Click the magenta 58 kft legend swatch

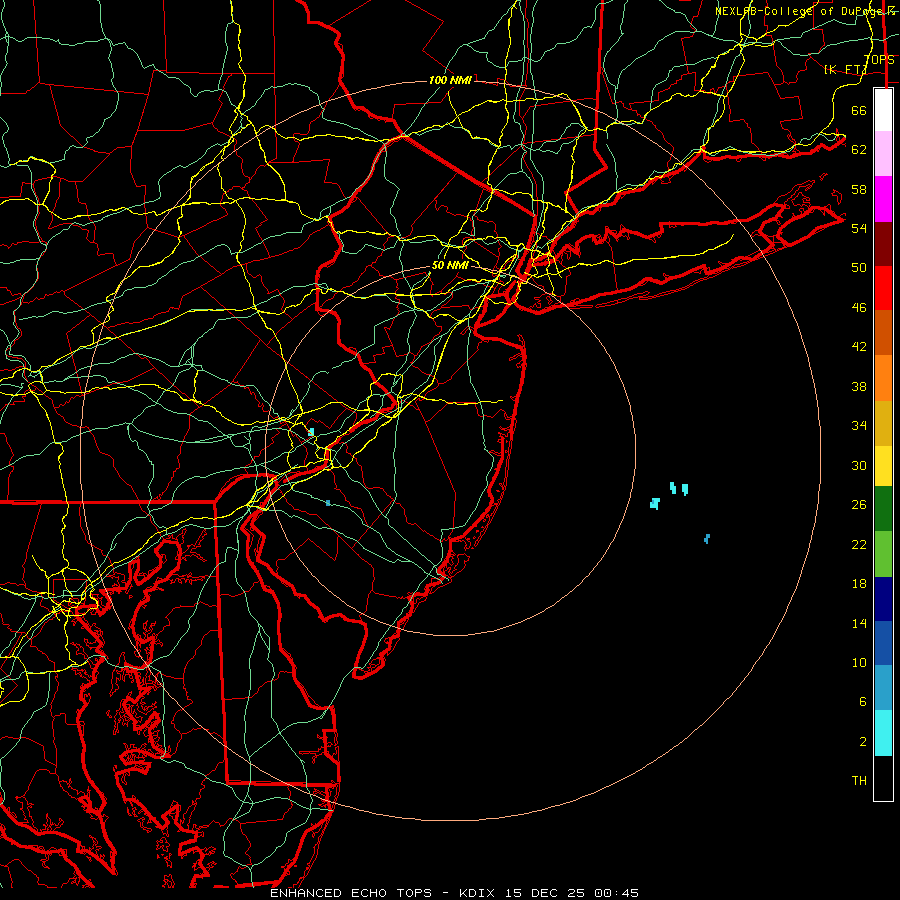coord(883,199)
